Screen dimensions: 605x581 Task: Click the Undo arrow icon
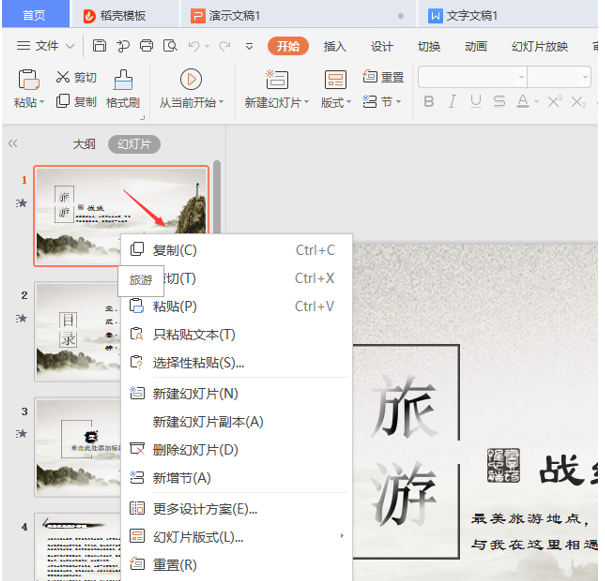pyautogui.click(x=194, y=46)
